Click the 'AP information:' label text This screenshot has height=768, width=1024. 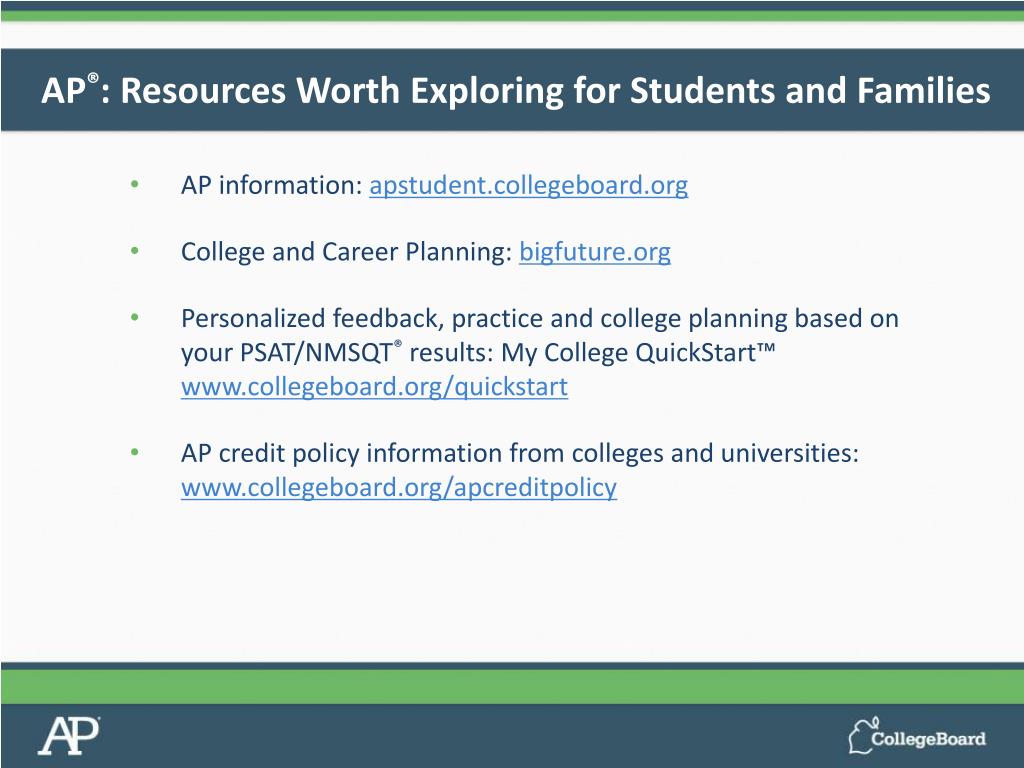tap(272, 185)
